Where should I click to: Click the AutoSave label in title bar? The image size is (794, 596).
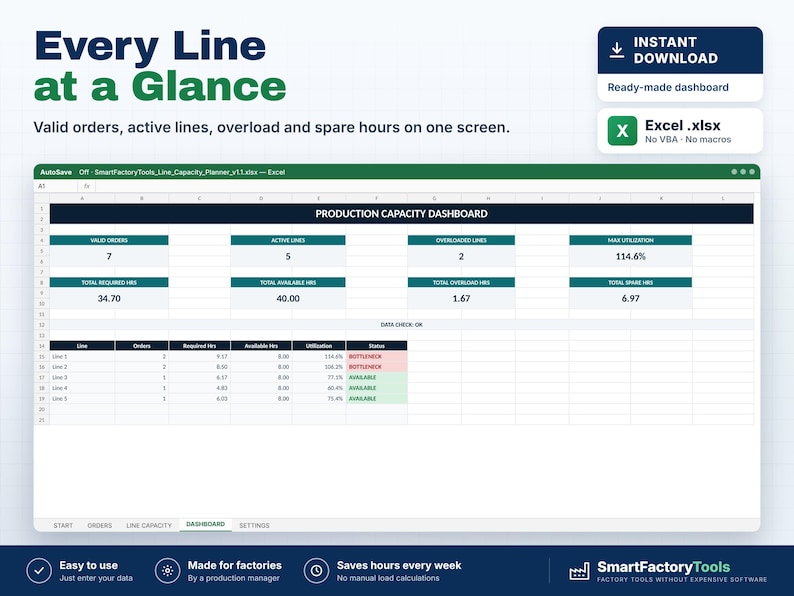(x=56, y=172)
